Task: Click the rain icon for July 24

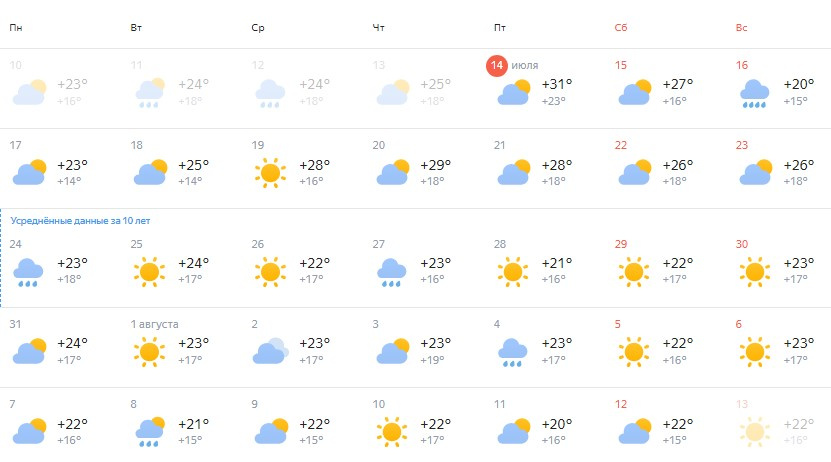Action: point(28,271)
